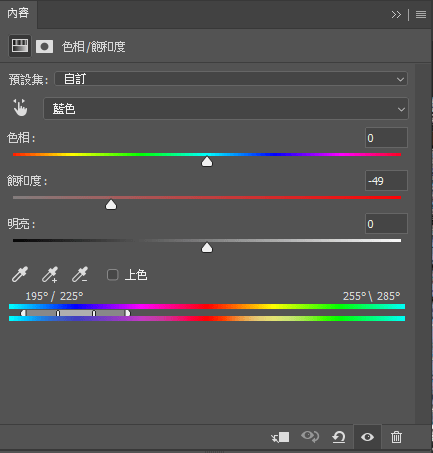Click the second-from-left inner color range marker
This screenshot has height=453, width=433.
click(58, 313)
